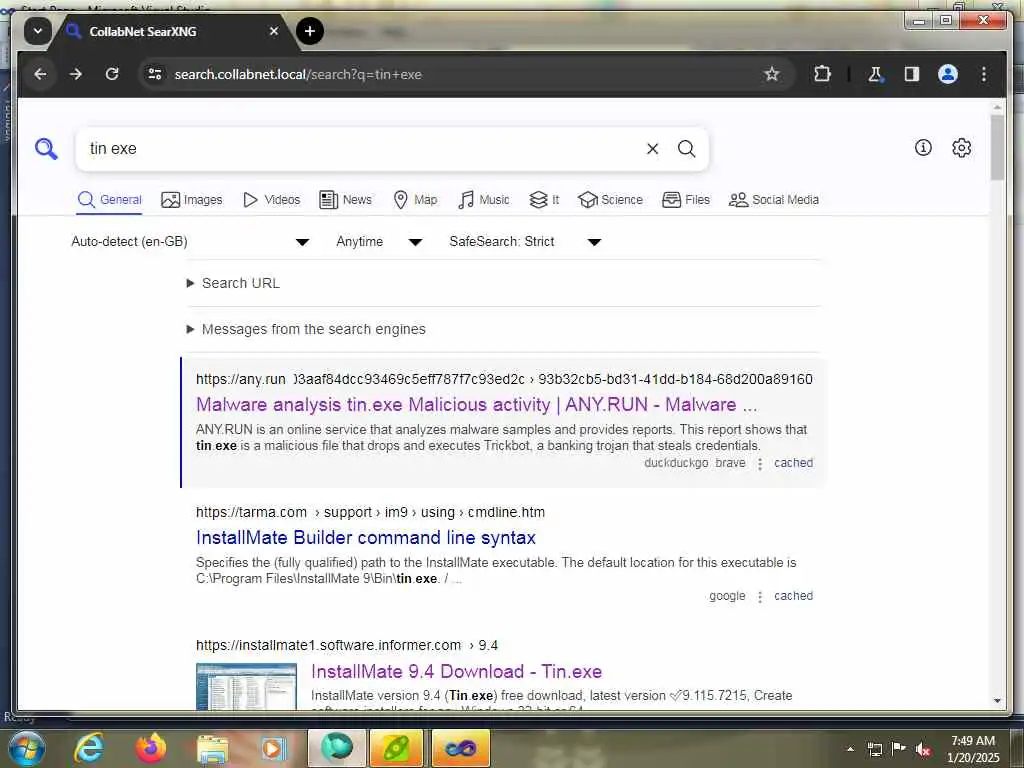1024x768 pixels.
Task: Show hidden system tray icons
Action: (x=850, y=749)
